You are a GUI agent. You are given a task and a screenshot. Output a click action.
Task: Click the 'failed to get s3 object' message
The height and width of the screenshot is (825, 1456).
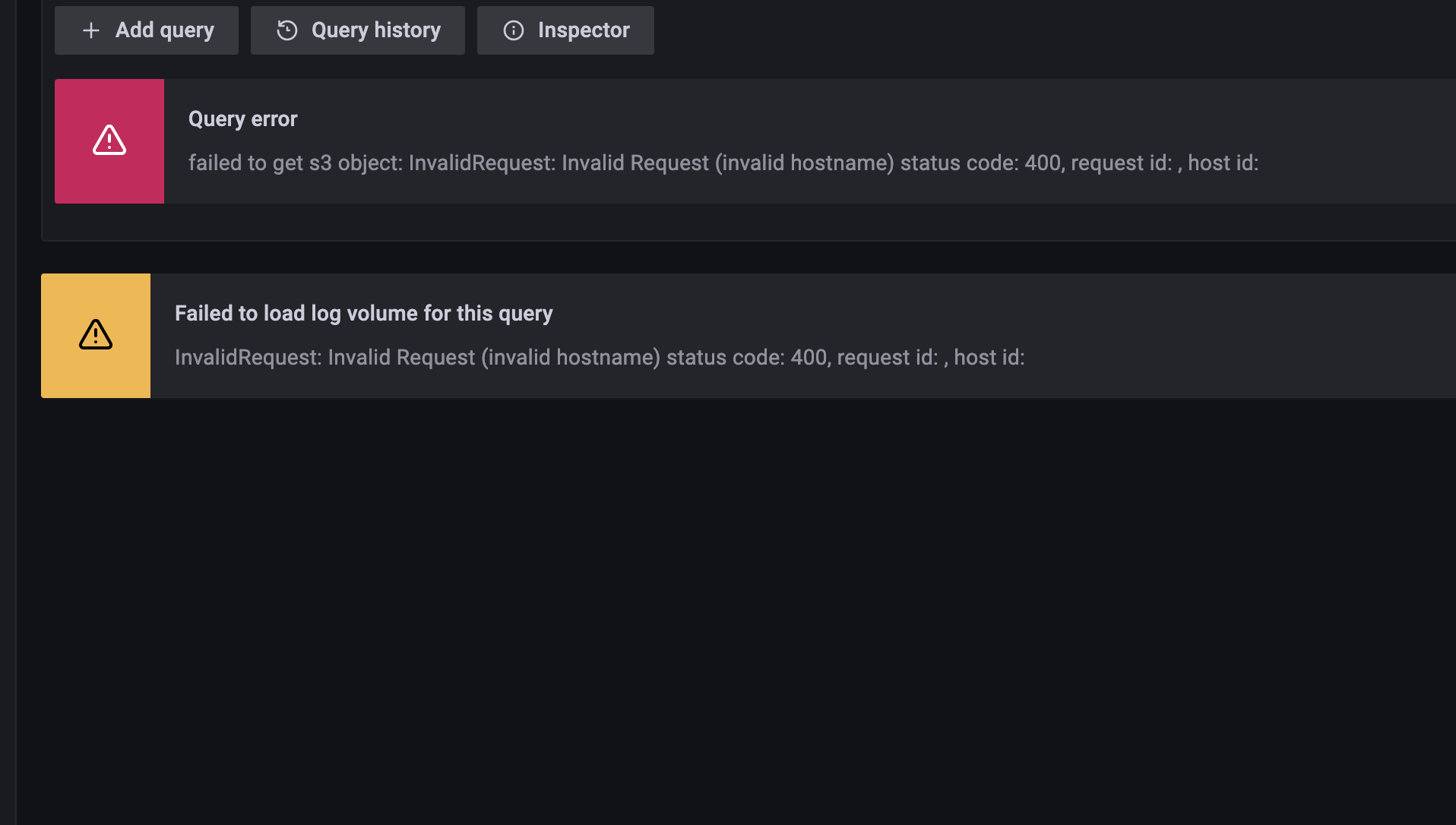coord(295,163)
